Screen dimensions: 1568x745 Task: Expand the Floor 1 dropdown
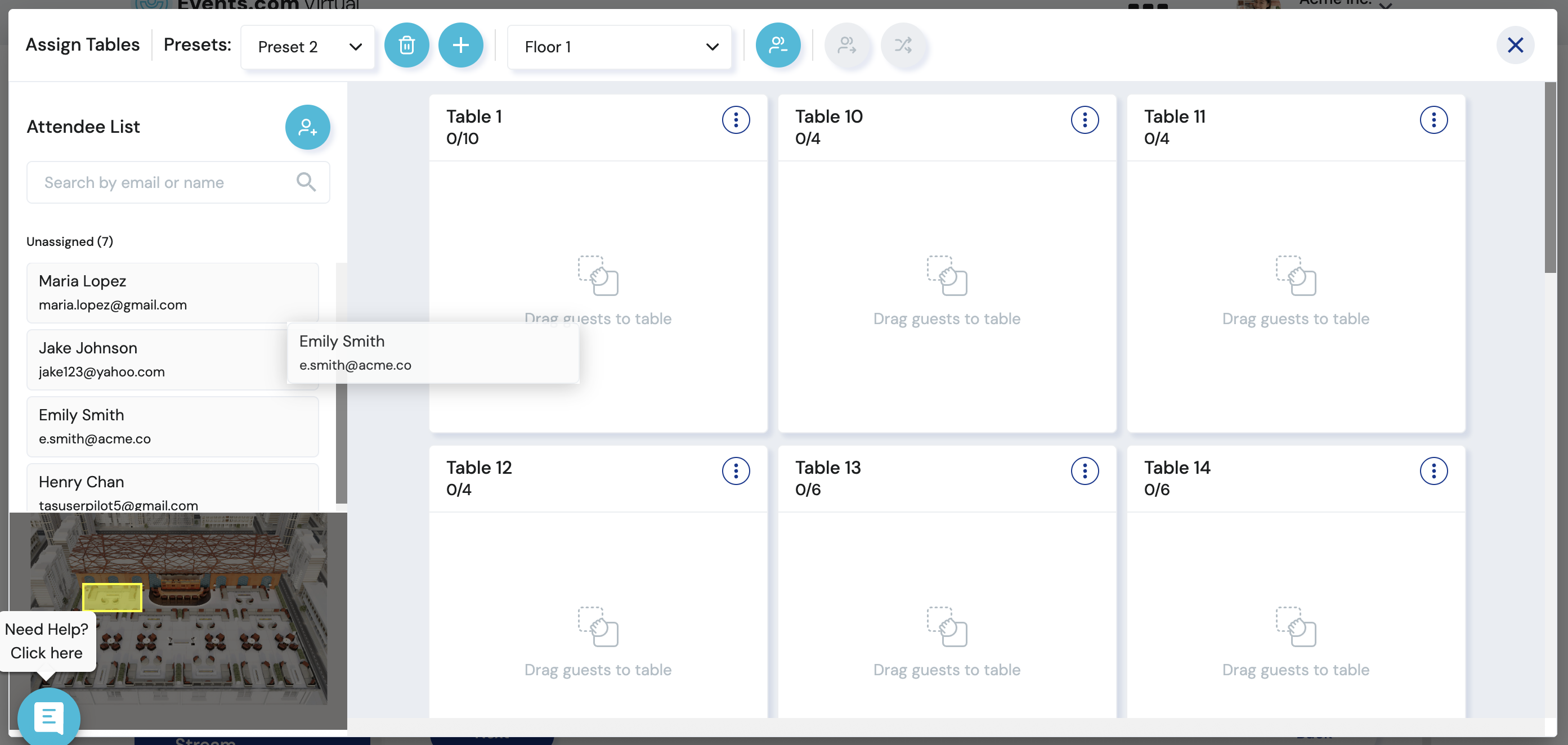point(620,47)
